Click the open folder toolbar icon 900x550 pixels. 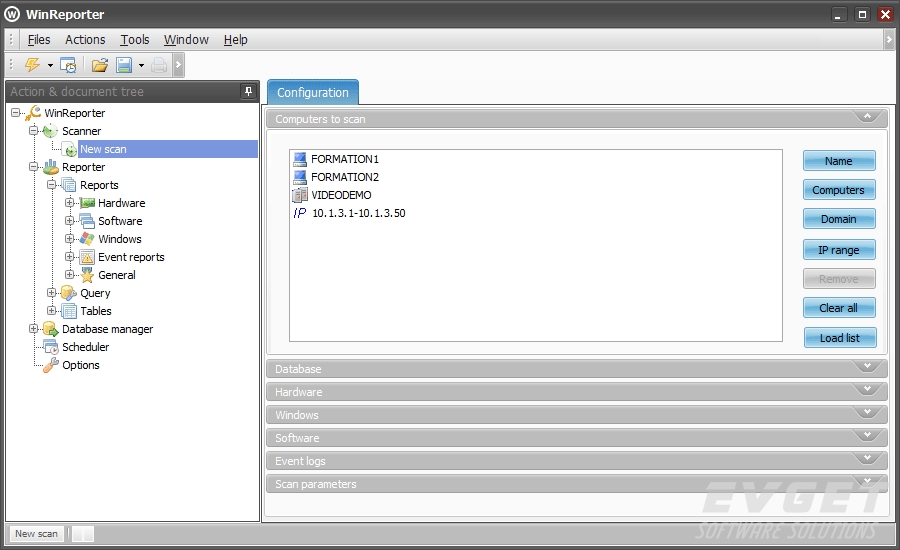coord(100,65)
